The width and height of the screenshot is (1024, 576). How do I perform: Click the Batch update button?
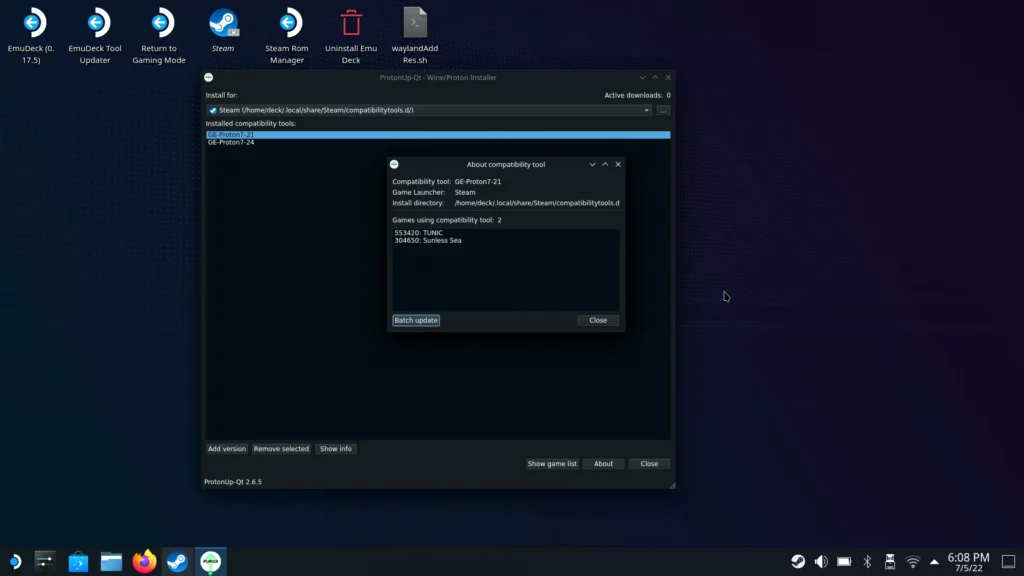tap(416, 321)
